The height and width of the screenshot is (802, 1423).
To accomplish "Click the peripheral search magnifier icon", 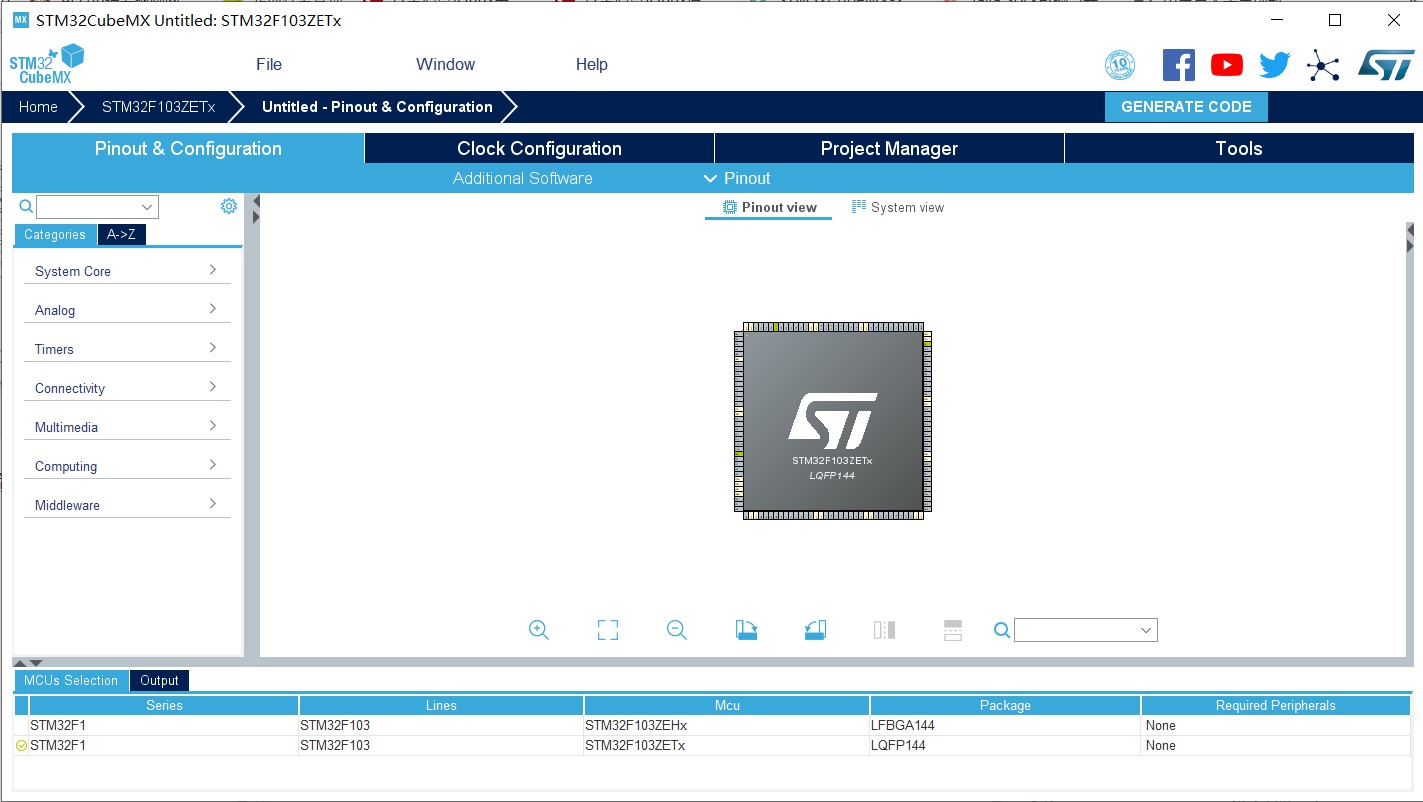I will tap(26, 207).
